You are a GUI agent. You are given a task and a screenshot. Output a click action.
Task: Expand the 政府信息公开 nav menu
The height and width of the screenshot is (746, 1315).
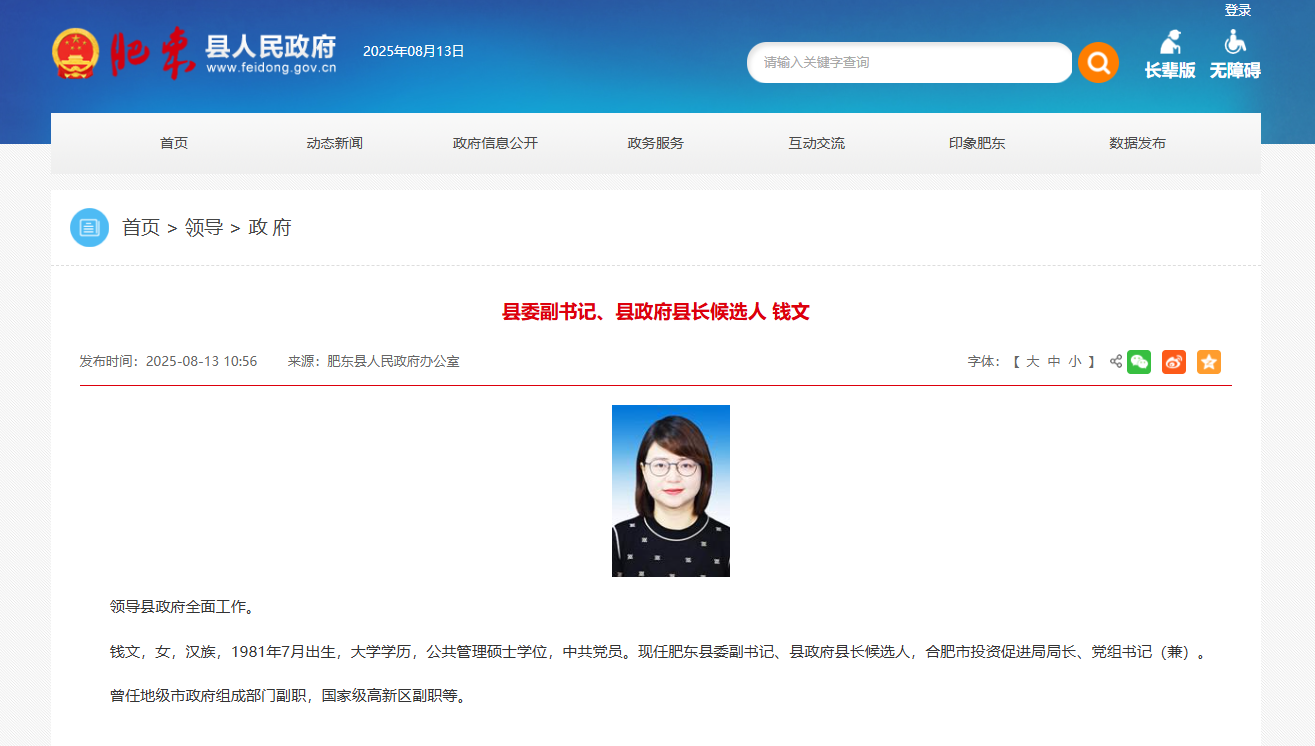(495, 143)
